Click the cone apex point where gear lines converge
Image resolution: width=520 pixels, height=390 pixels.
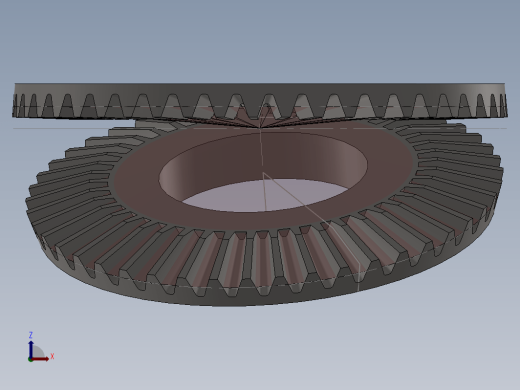(x=260, y=128)
